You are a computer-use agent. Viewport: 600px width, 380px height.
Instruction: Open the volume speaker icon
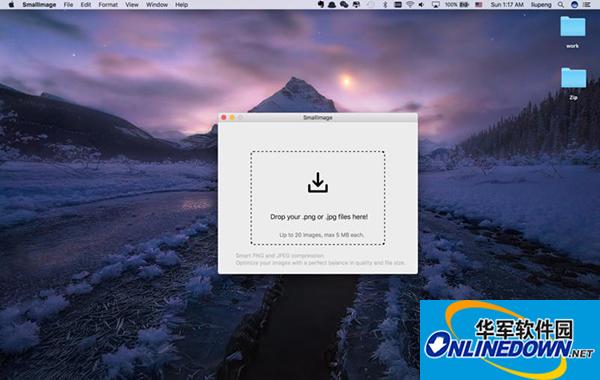pos(421,5)
